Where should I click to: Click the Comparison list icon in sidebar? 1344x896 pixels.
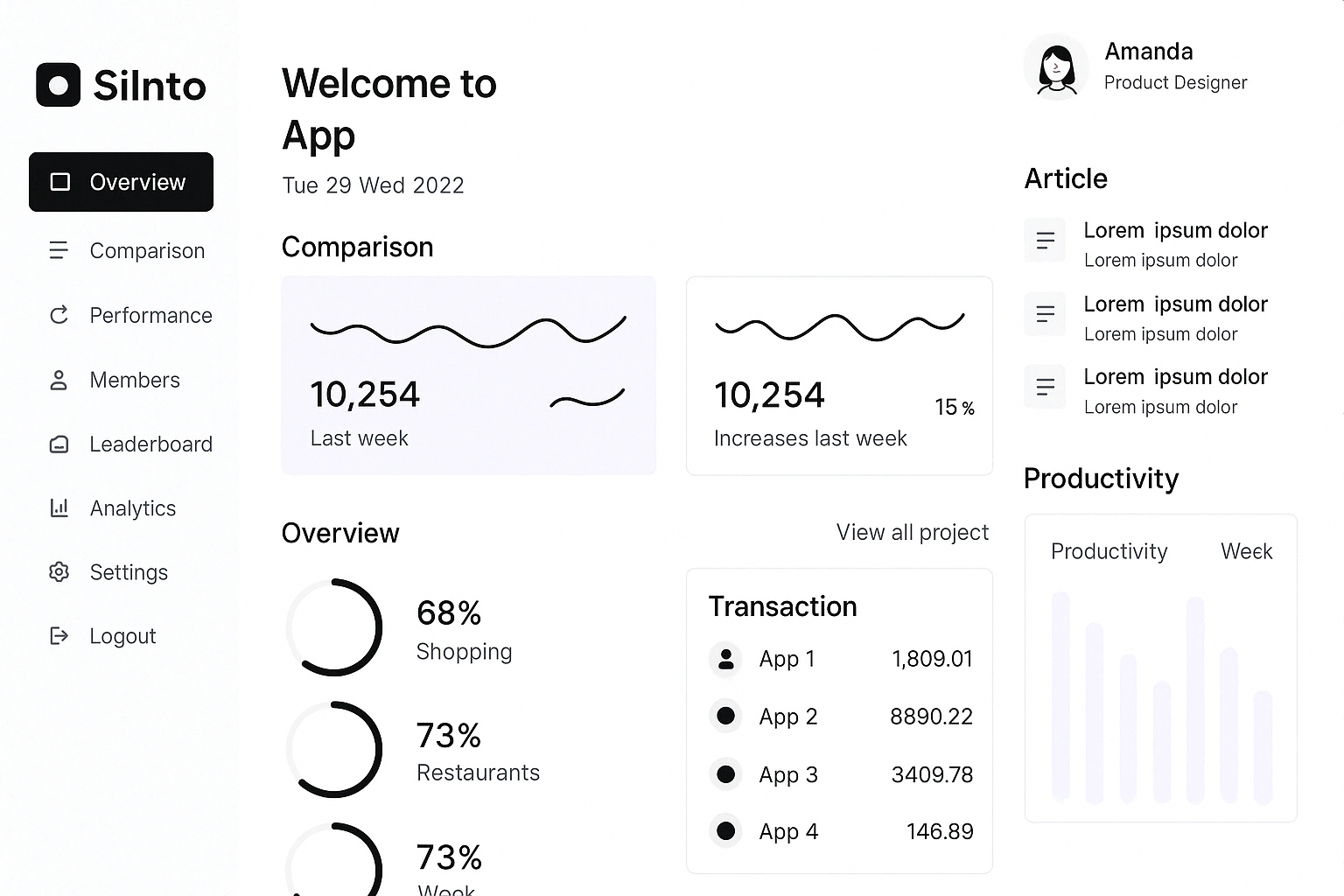59,250
